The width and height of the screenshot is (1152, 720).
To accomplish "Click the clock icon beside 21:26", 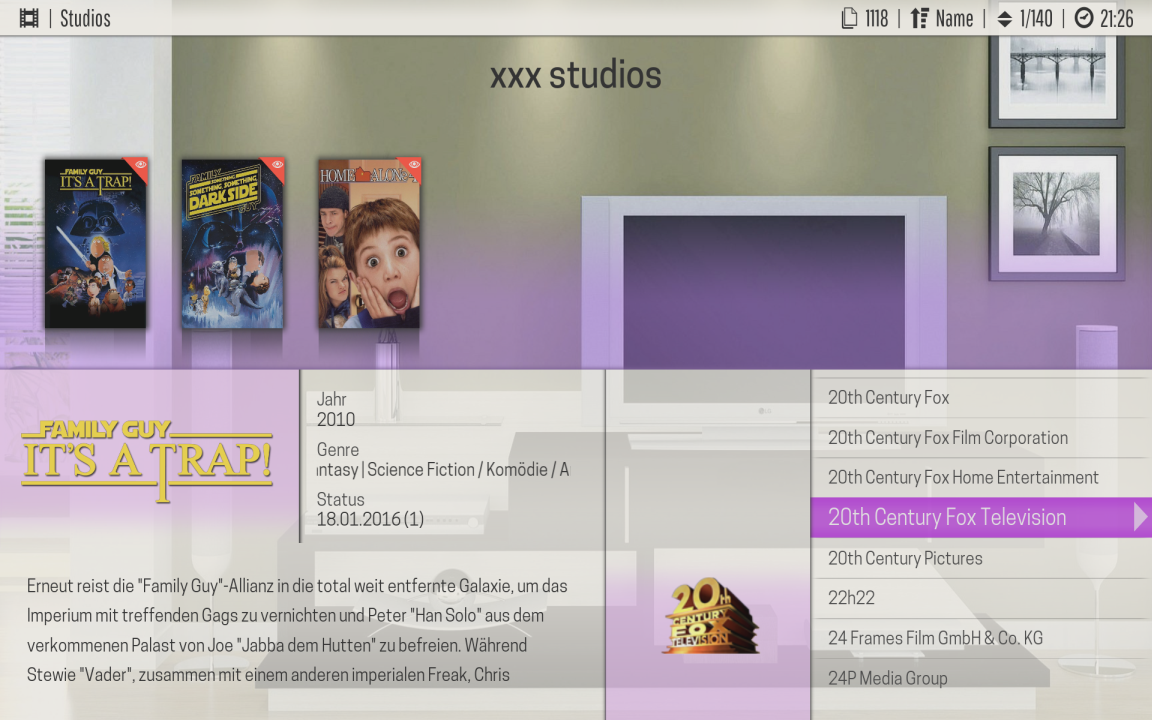I will [1084, 18].
